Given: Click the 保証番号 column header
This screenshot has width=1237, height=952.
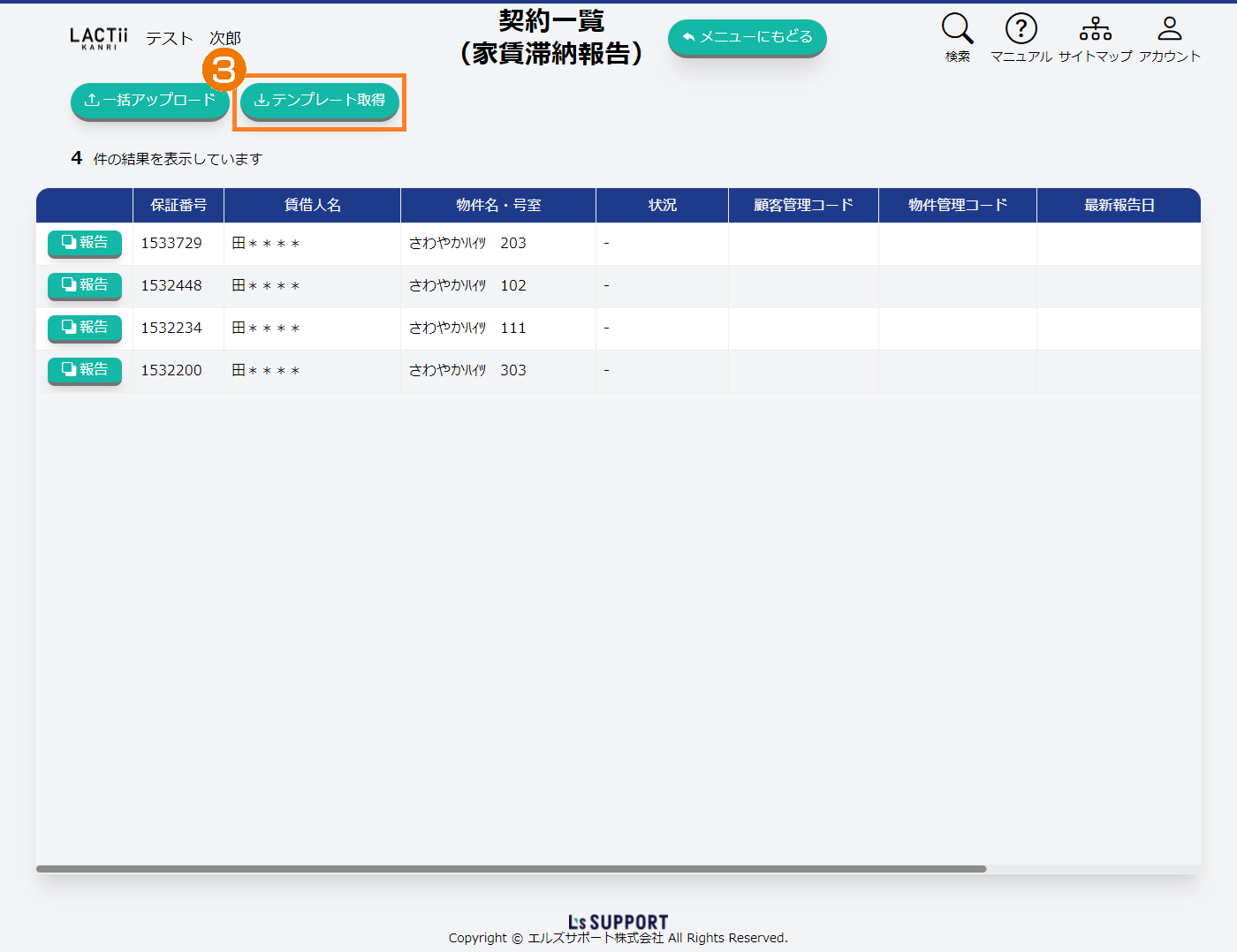Looking at the screenshot, I should coord(178,205).
